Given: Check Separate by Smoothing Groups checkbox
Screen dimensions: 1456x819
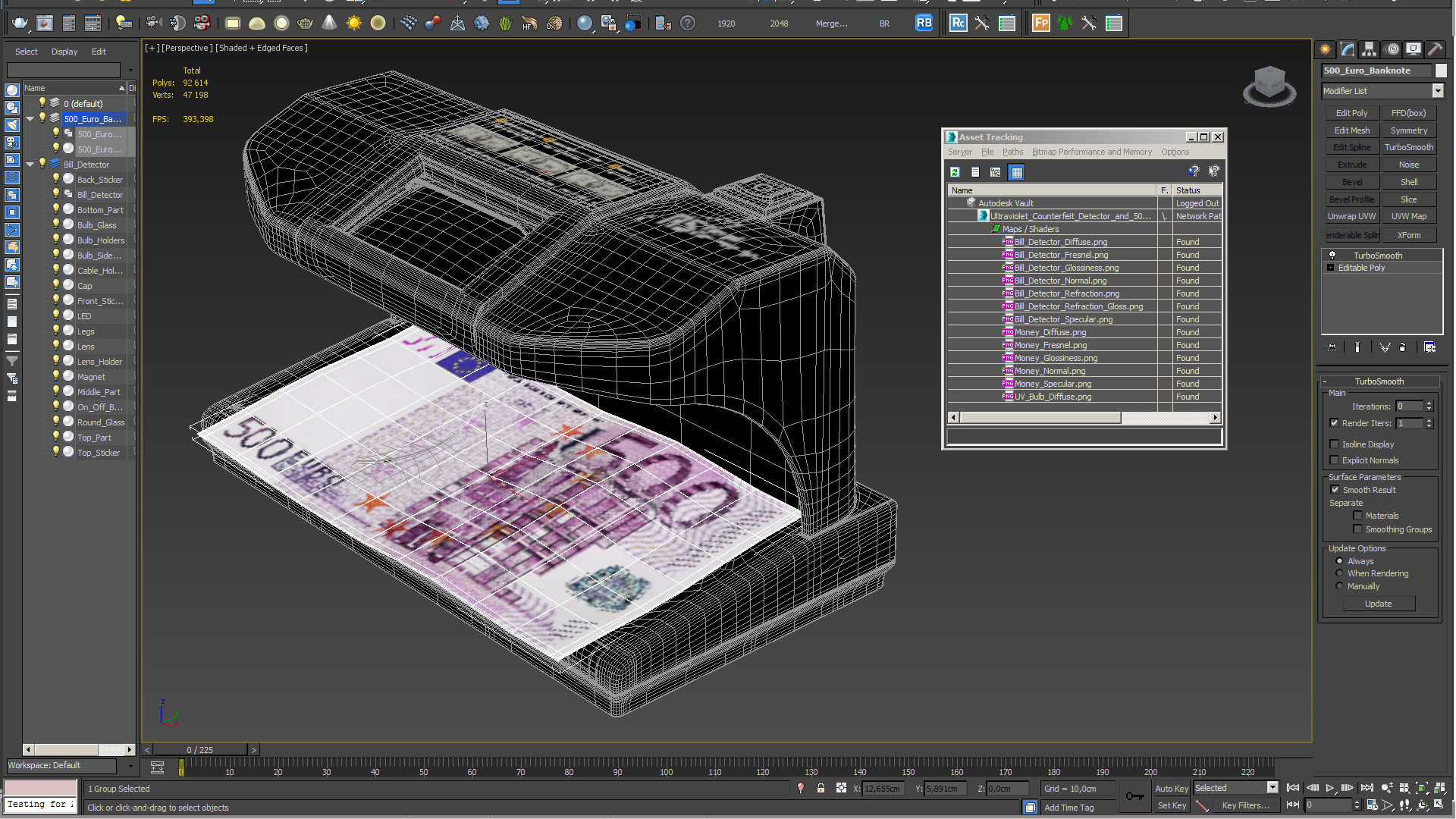Looking at the screenshot, I should 1357,529.
